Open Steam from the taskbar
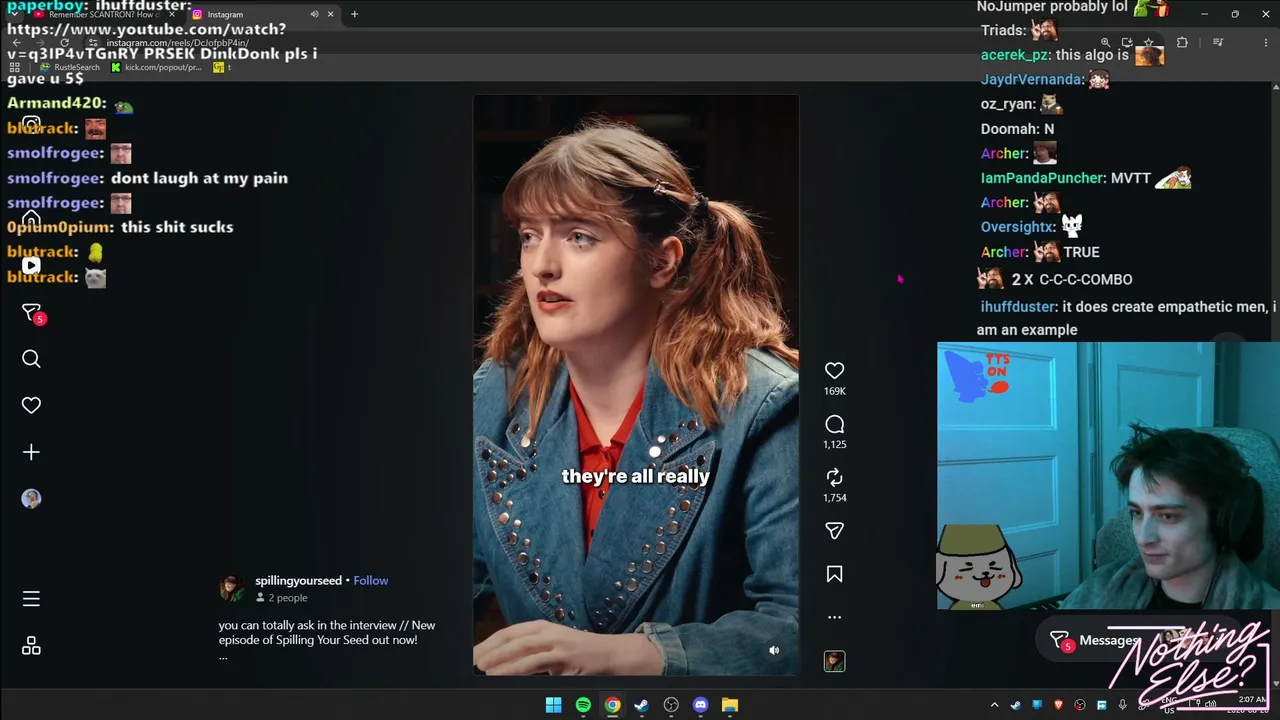 click(641, 705)
